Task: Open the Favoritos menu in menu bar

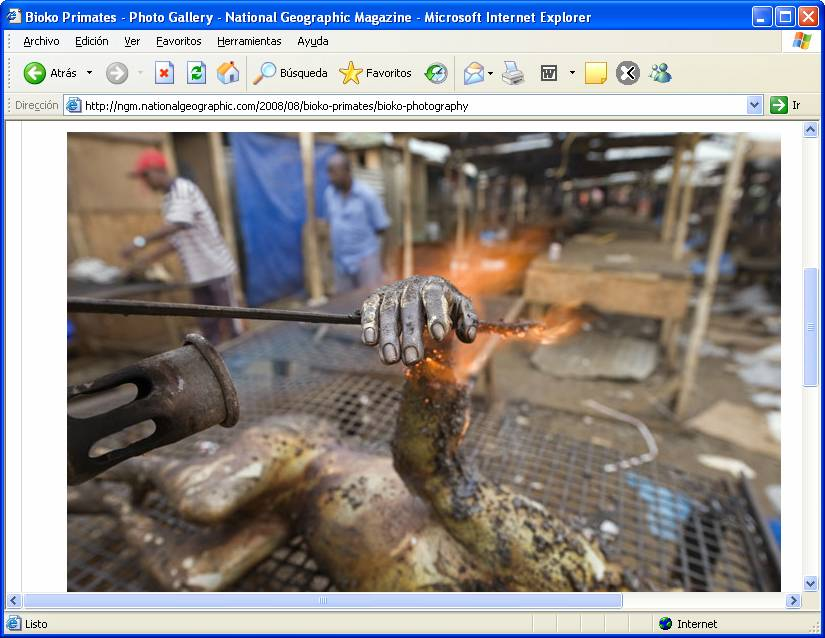Action: click(x=178, y=41)
